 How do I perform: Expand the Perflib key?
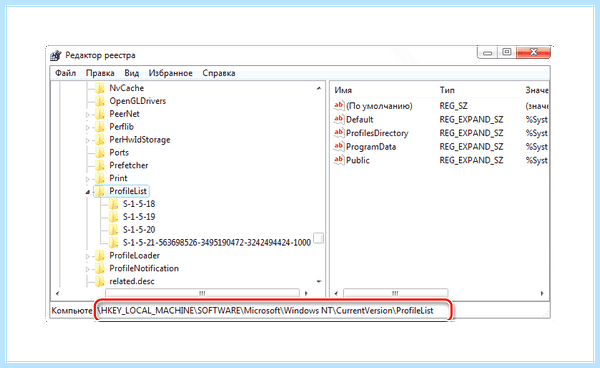pos(88,127)
